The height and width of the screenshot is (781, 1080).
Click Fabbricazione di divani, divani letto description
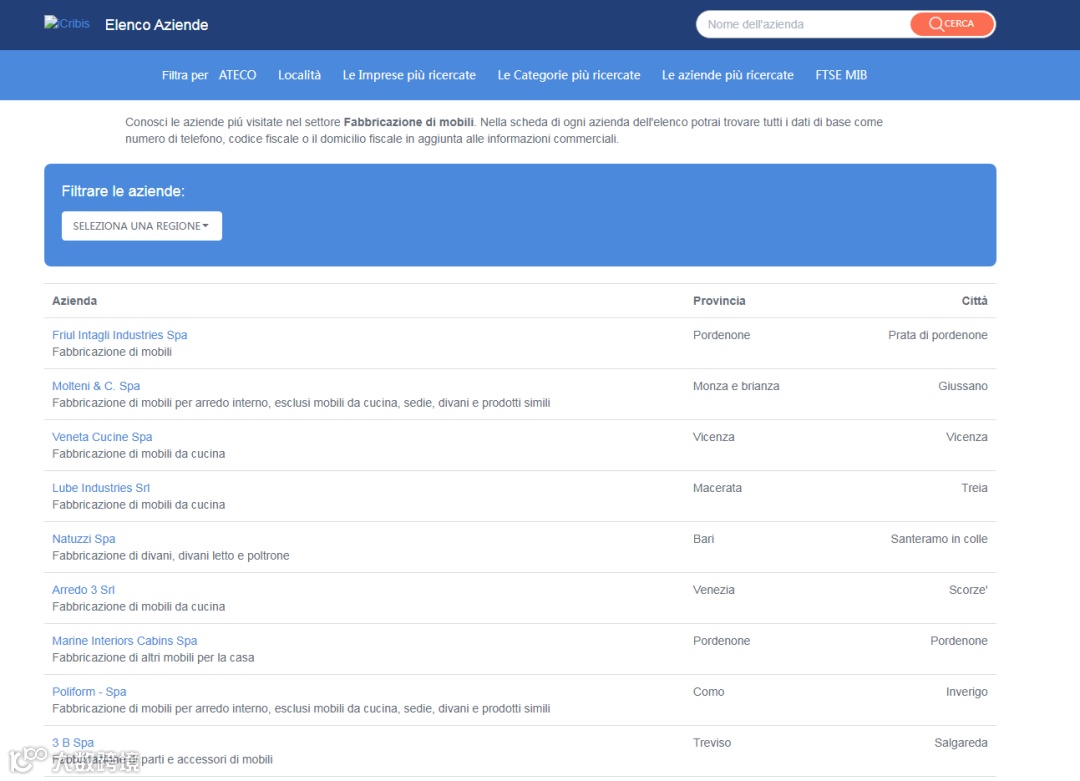tap(171, 556)
